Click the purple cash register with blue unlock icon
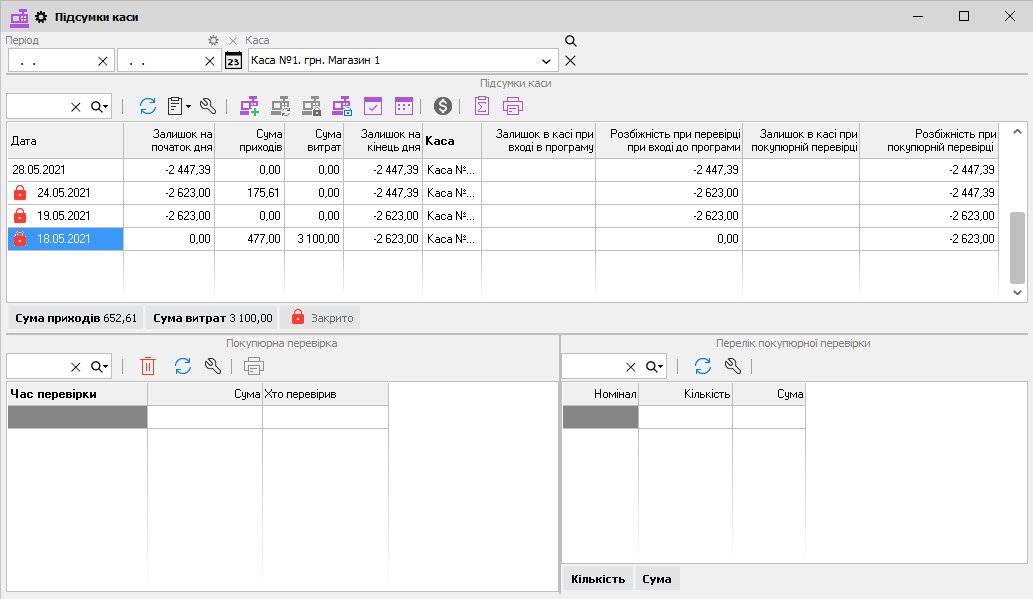 click(342, 106)
